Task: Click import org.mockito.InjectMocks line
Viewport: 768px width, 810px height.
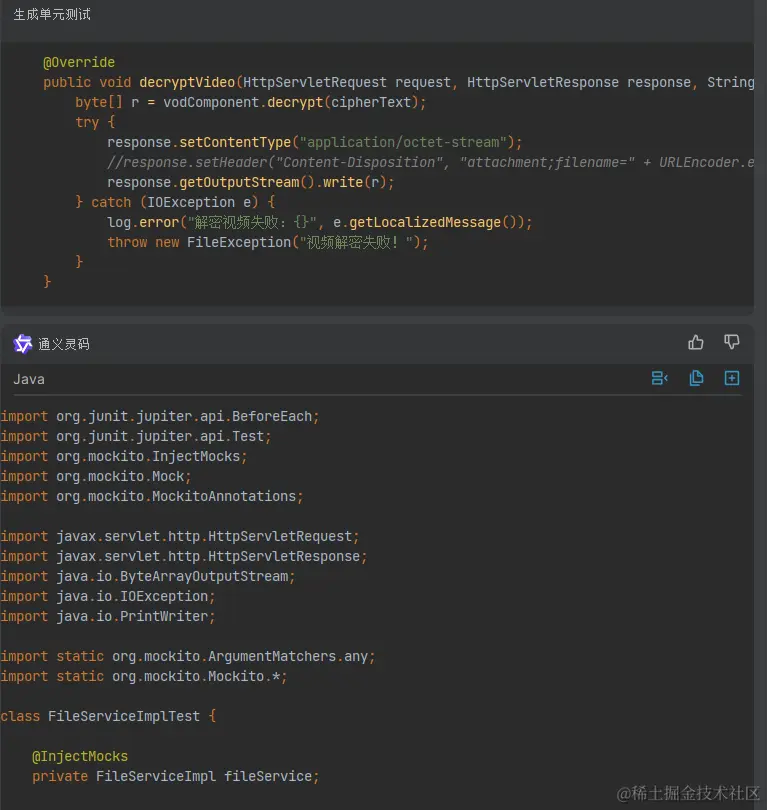Action: click(x=124, y=457)
